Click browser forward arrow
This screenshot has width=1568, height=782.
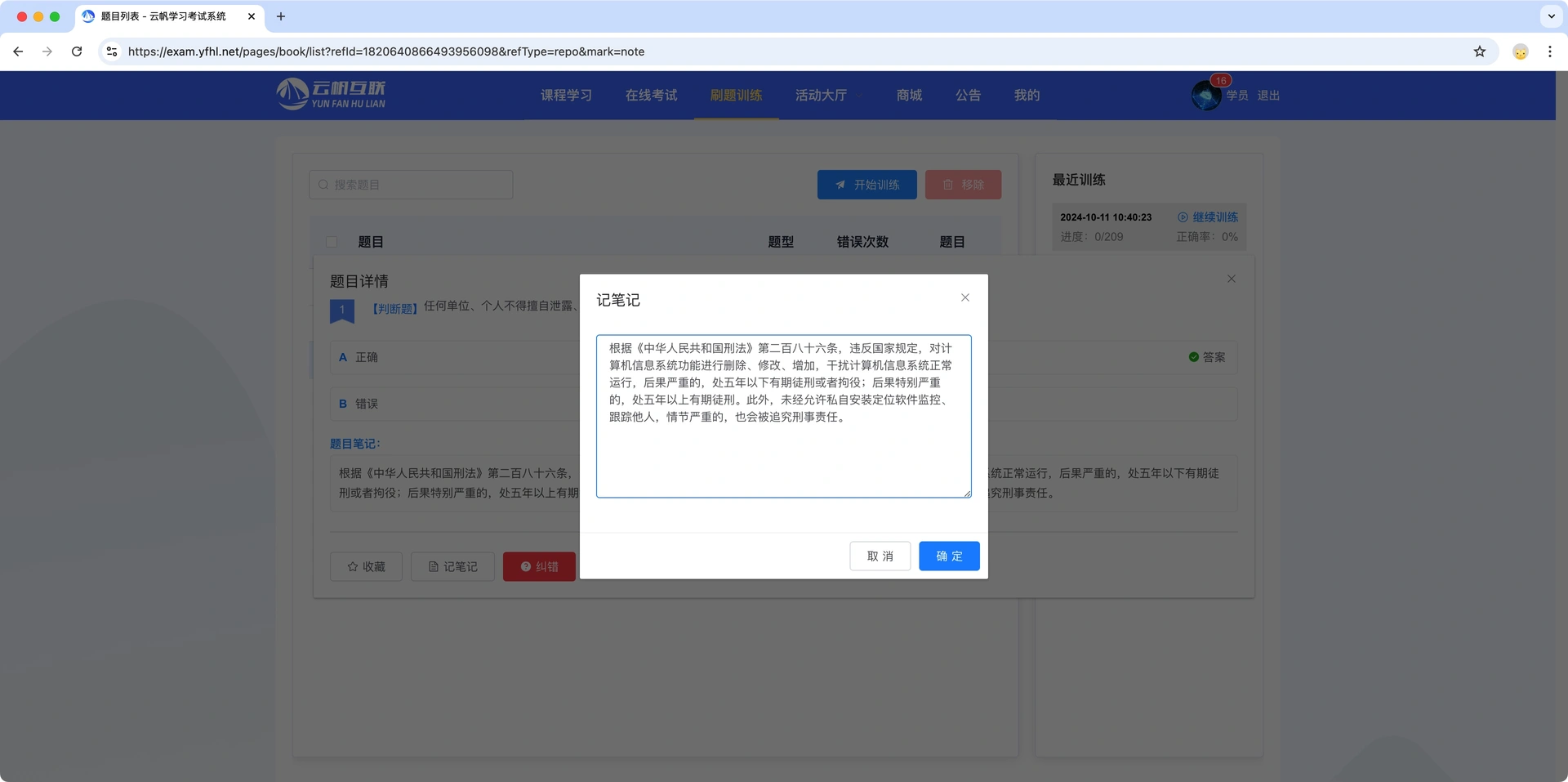[x=47, y=51]
